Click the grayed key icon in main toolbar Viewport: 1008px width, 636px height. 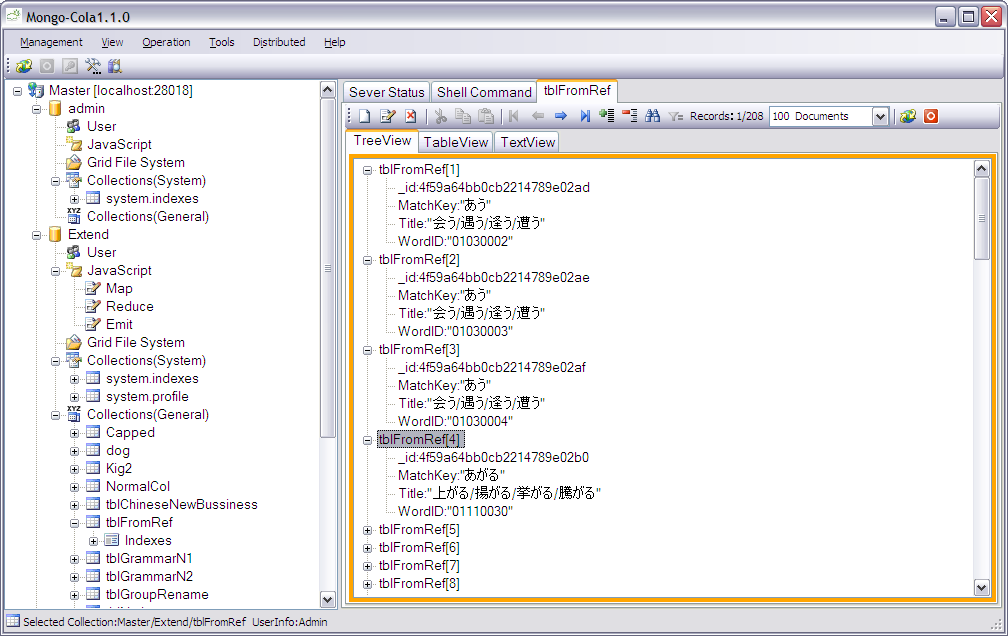click(70, 66)
